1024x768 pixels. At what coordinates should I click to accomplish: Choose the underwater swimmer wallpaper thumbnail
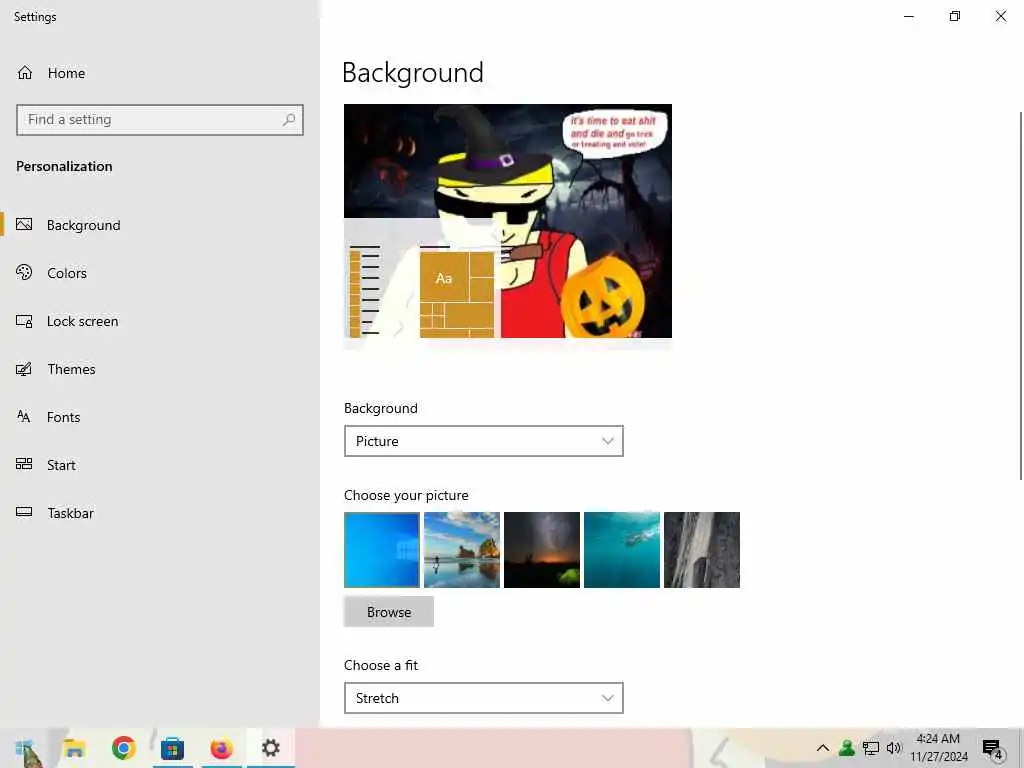(x=622, y=550)
